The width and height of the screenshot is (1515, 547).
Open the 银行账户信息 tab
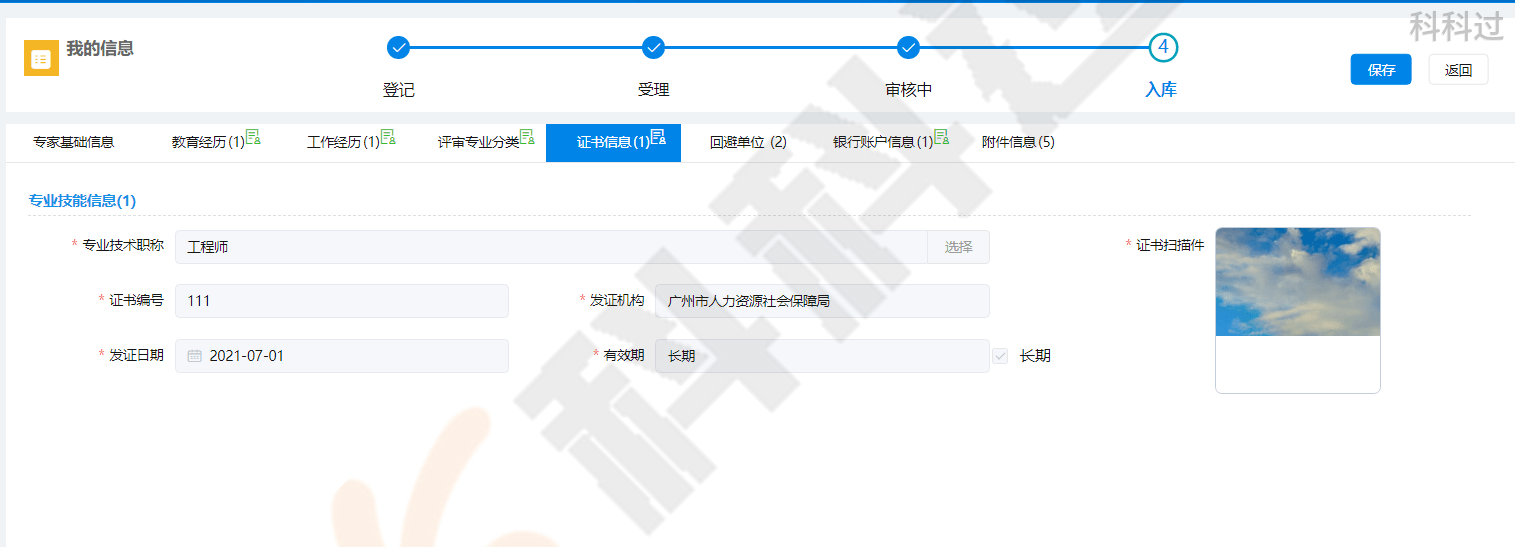[882, 142]
